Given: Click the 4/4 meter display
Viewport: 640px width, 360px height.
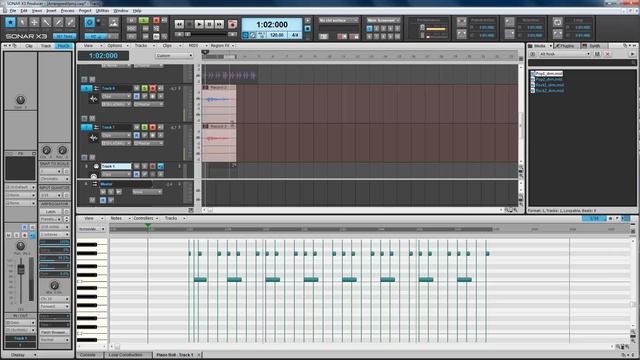Looking at the screenshot, I should click(295, 35).
